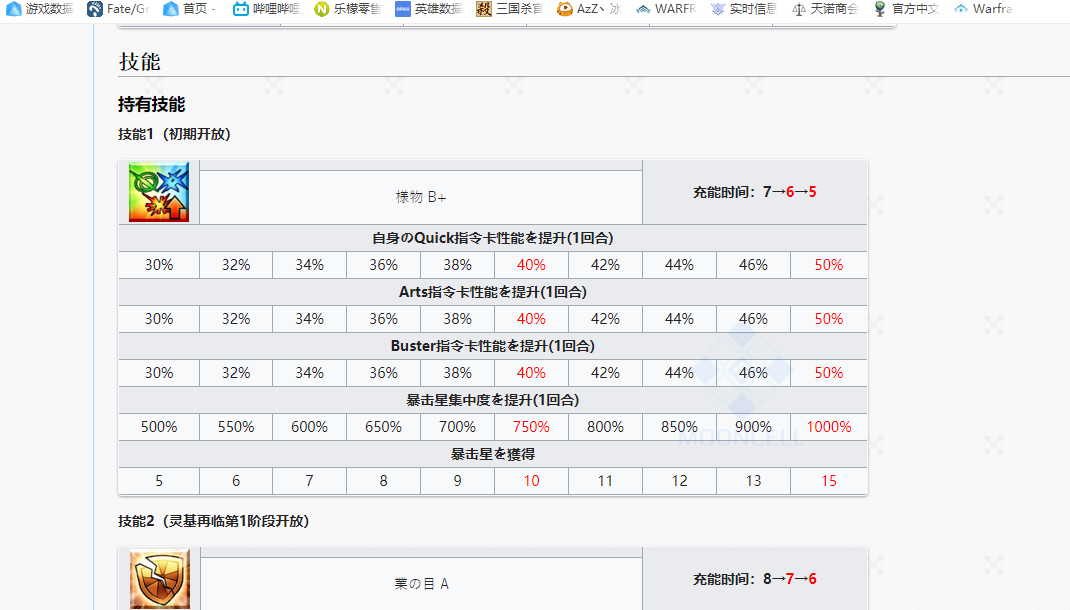The image size is (1070, 610).
Task: Click the 業の目 A skill name
Action: (x=421, y=584)
